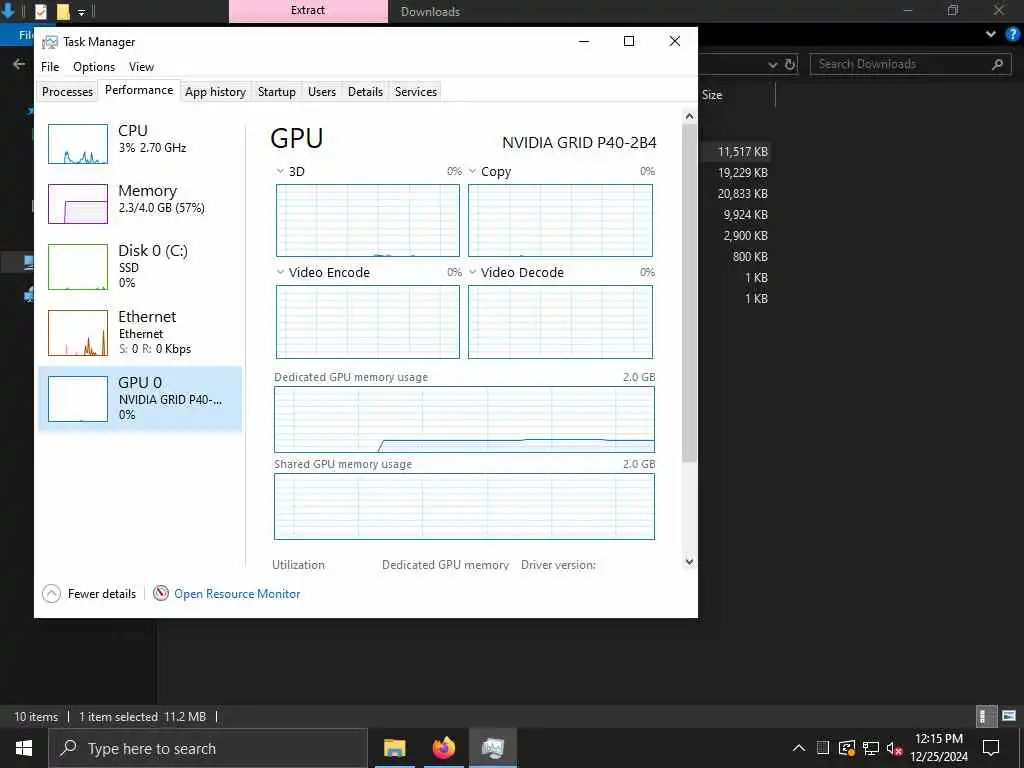The height and width of the screenshot is (768, 1024).
Task: Expand the Explorer ribbon chevron
Action: click(991, 34)
